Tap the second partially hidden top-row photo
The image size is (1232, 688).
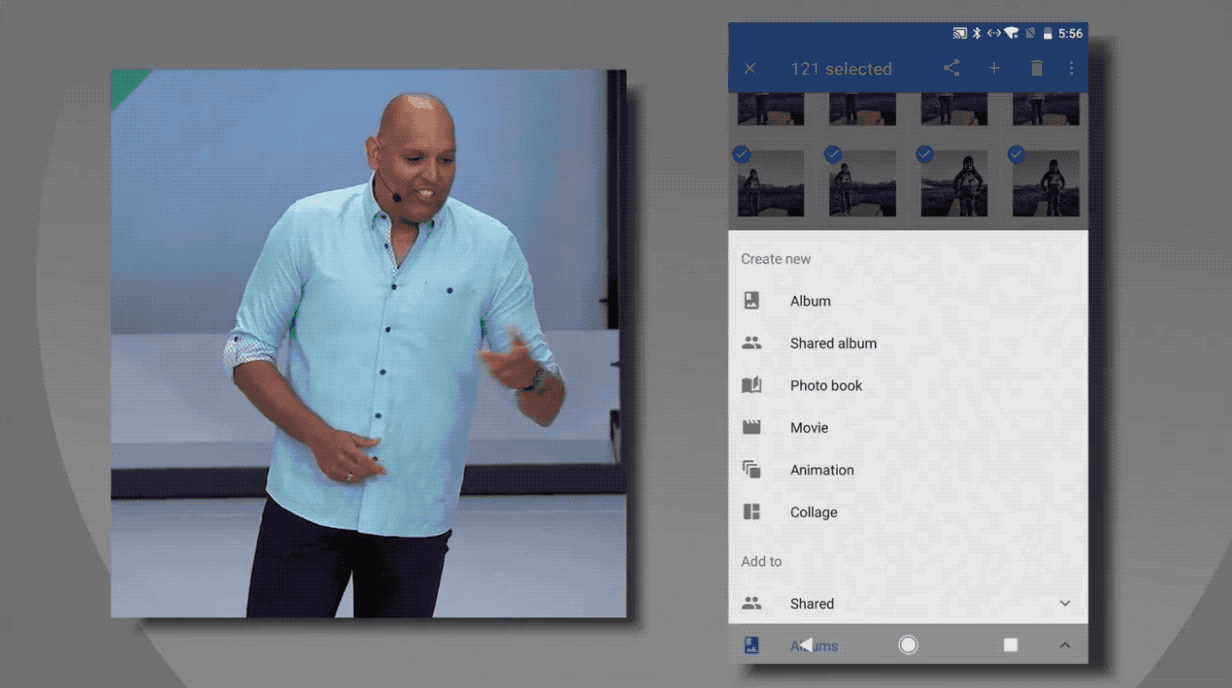coord(863,109)
